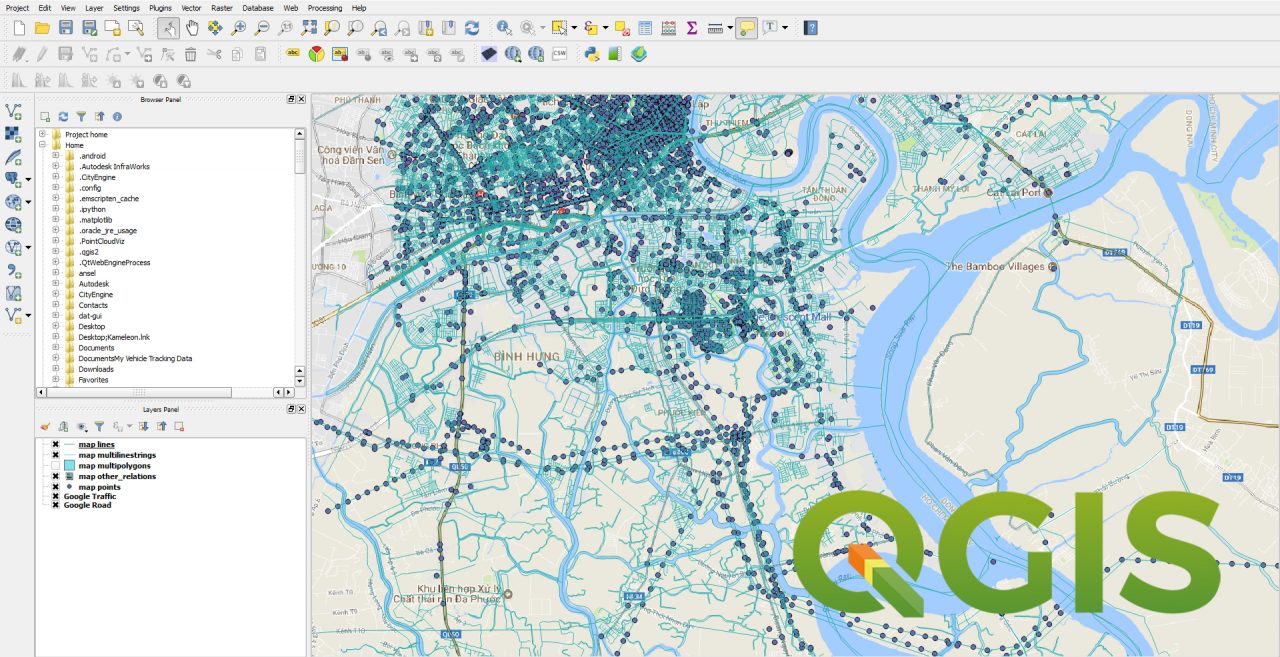1280x657 pixels.
Task: Click the Add Raster Layer sidebar icon
Action: point(14,134)
